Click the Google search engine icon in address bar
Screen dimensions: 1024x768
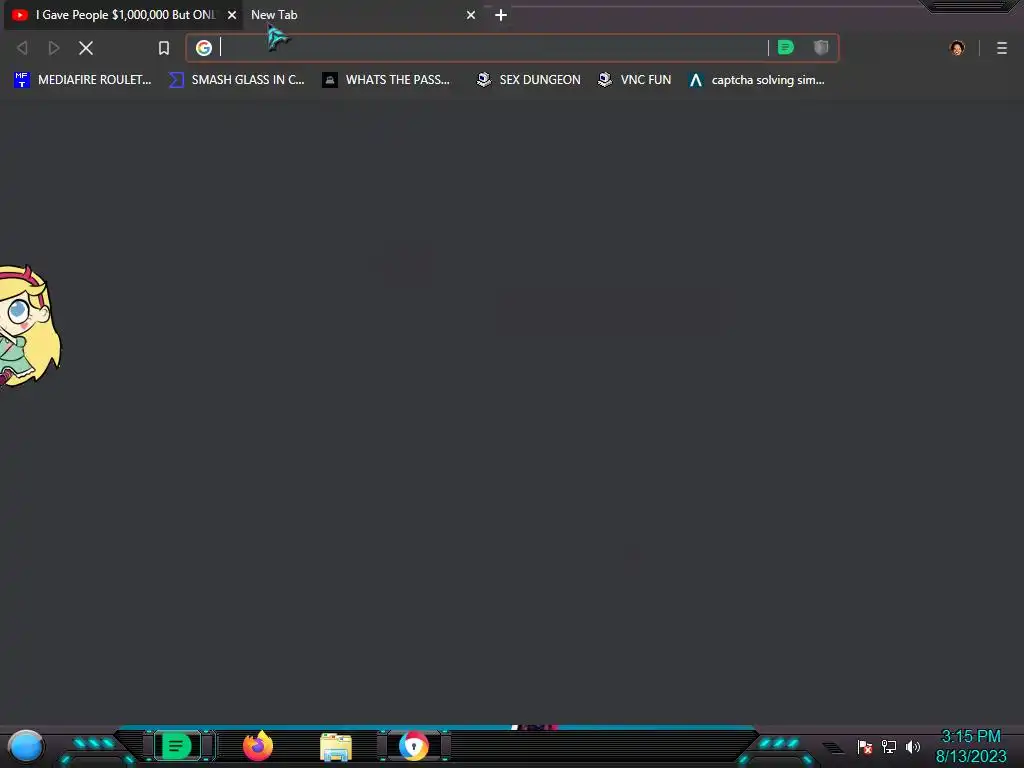click(x=204, y=48)
